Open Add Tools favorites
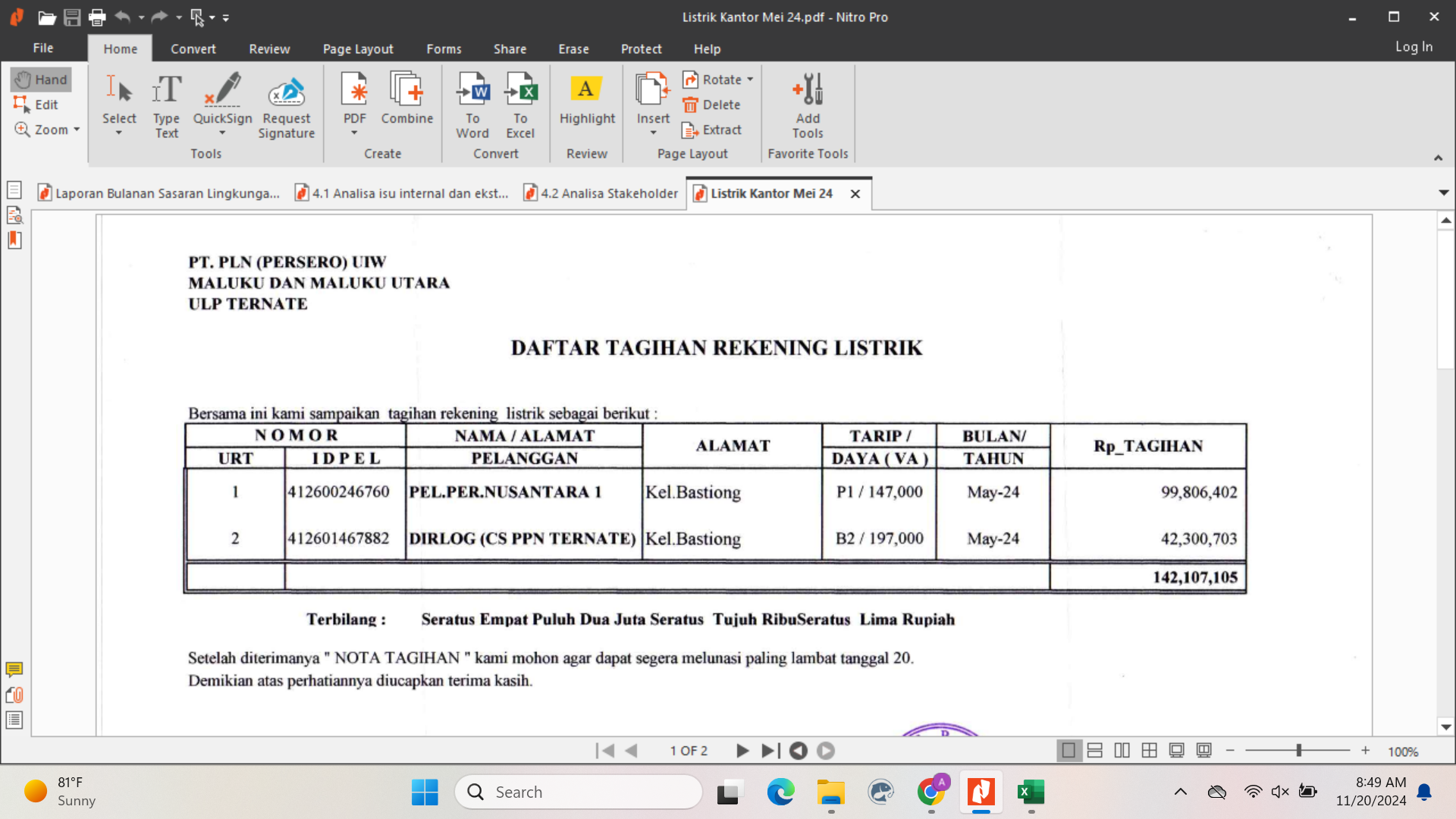 click(808, 106)
